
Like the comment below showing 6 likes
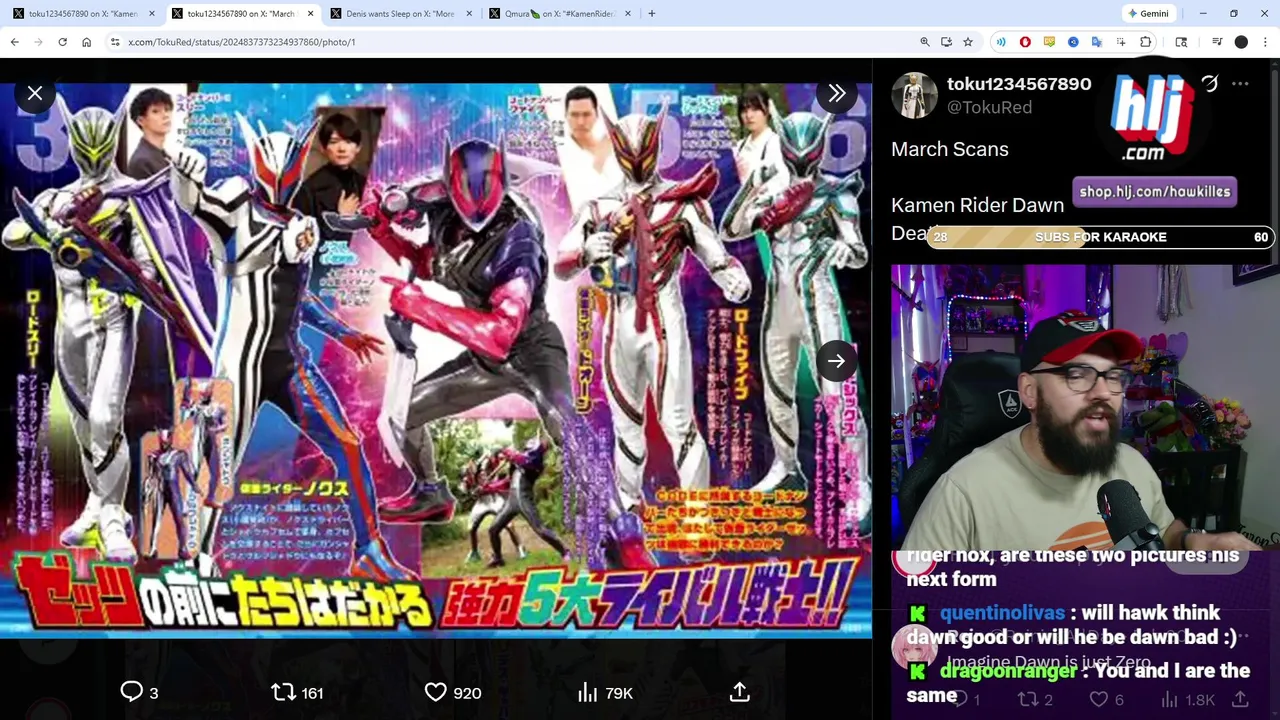click(x=1107, y=700)
